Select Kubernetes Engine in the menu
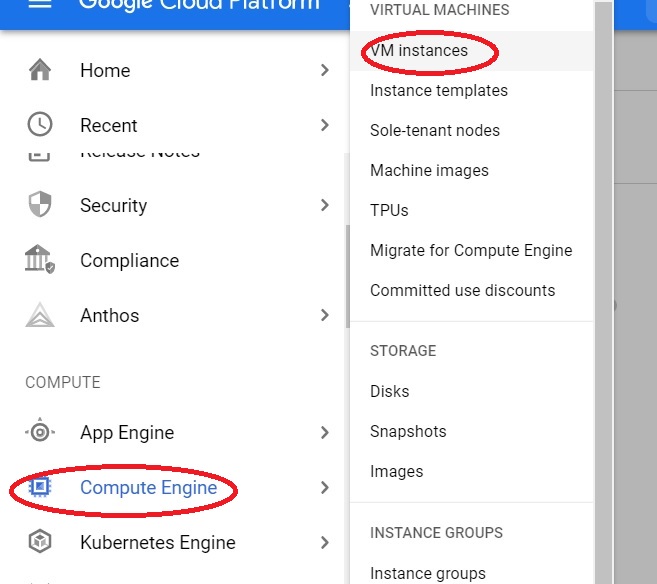Image resolution: width=657 pixels, height=584 pixels. (x=158, y=543)
